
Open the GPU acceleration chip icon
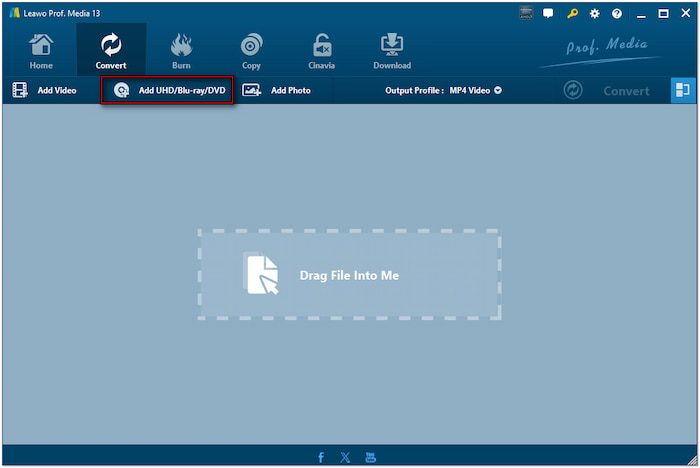click(x=526, y=13)
